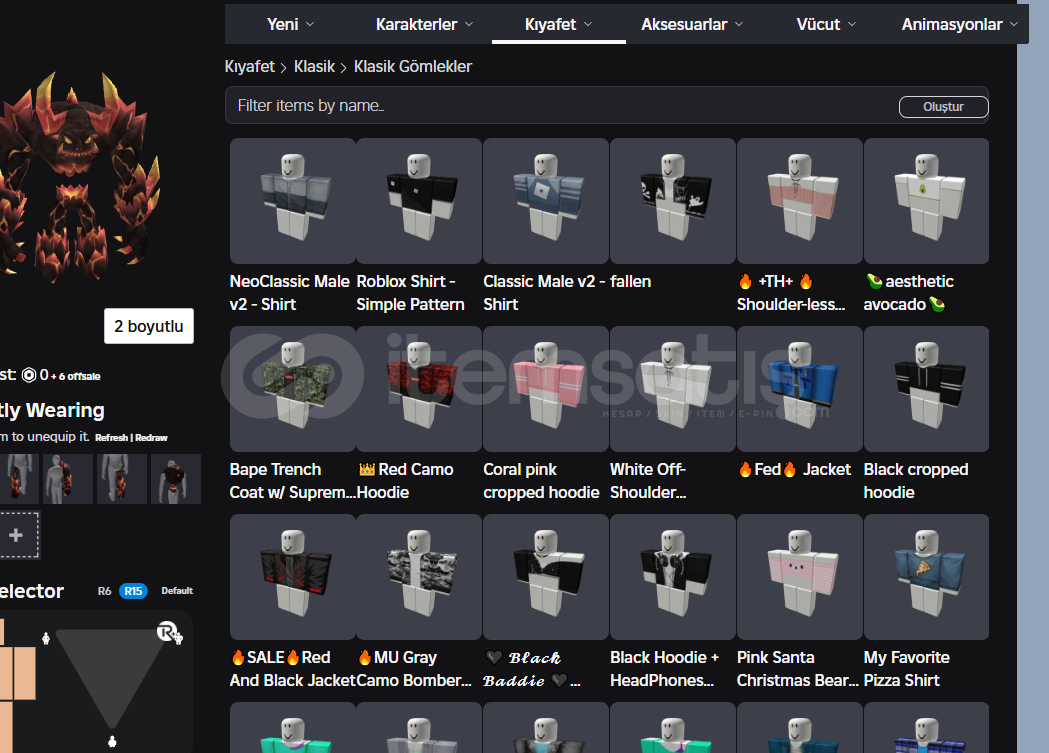Expand the Animasyonlar menu
The image size is (1049, 753).
click(959, 25)
